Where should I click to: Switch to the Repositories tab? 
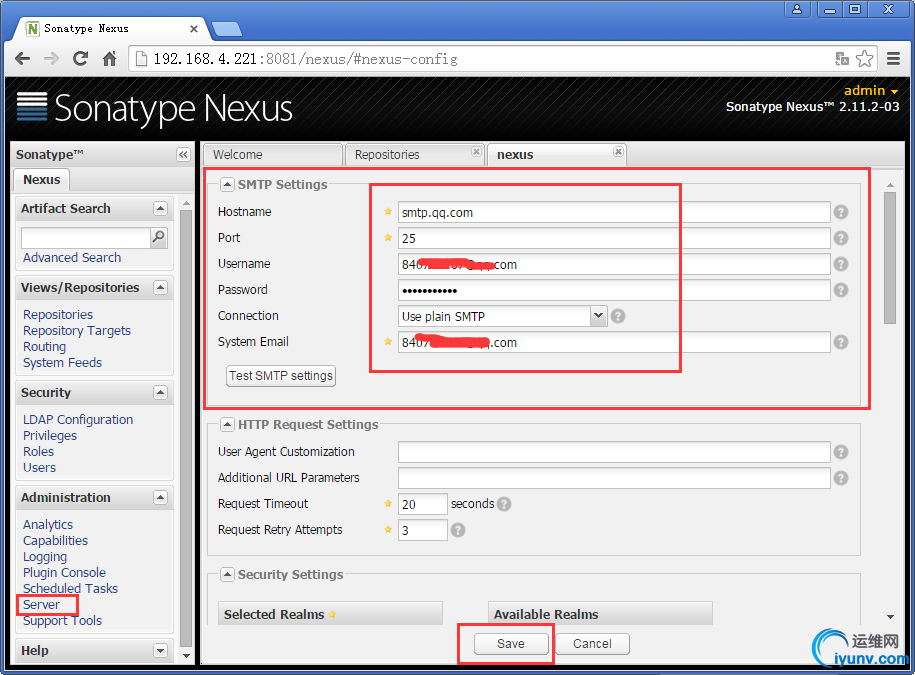click(x=414, y=155)
